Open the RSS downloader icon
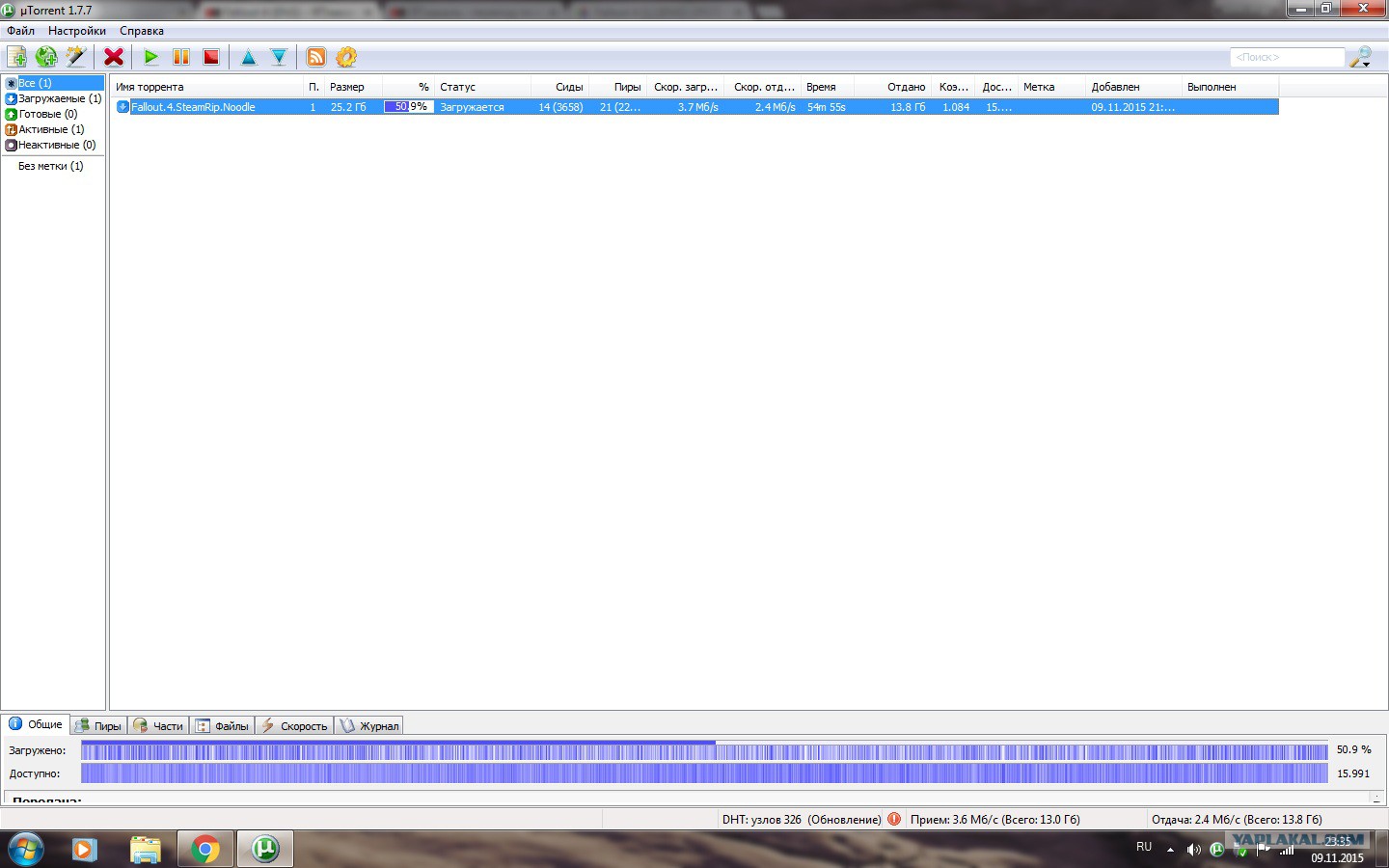The height and width of the screenshot is (868, 1389). [x=316, y=57]
